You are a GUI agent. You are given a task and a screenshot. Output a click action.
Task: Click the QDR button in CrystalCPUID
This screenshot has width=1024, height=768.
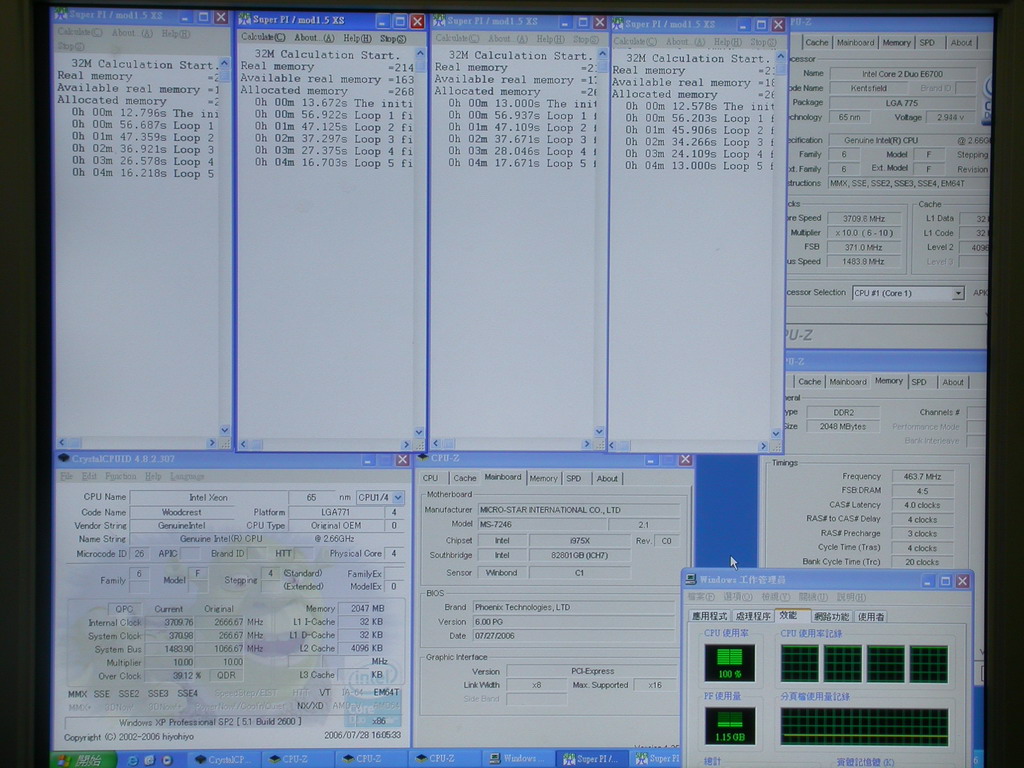click(227, 675)
